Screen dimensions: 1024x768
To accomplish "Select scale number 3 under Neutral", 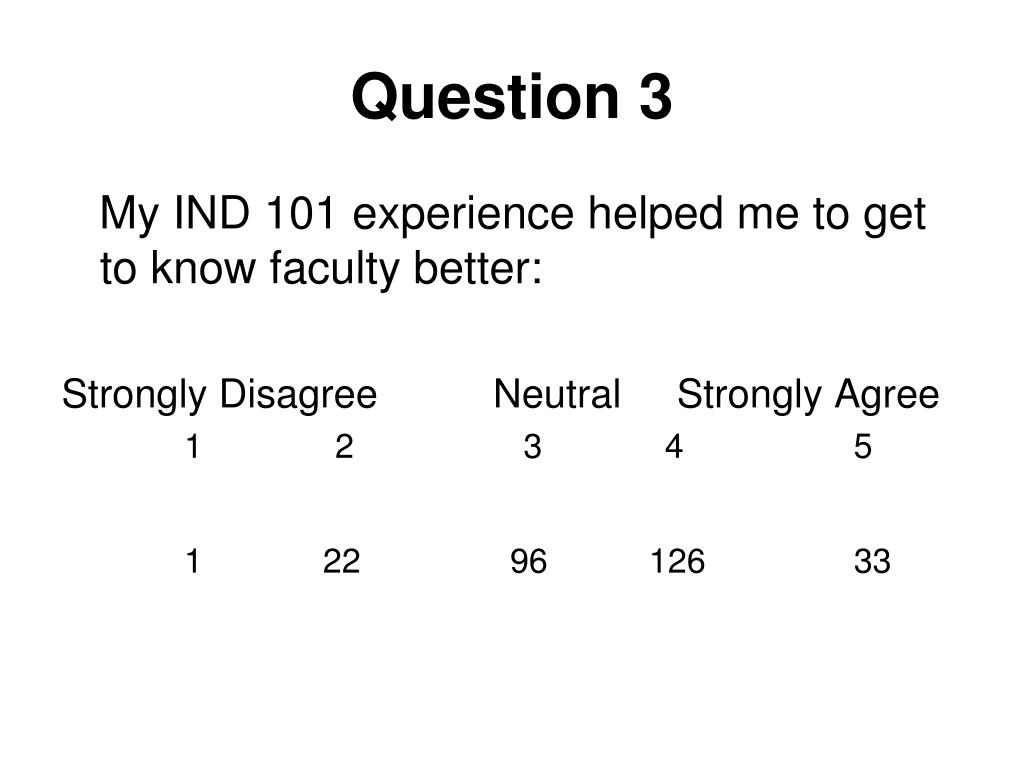I will pos(532,447).
